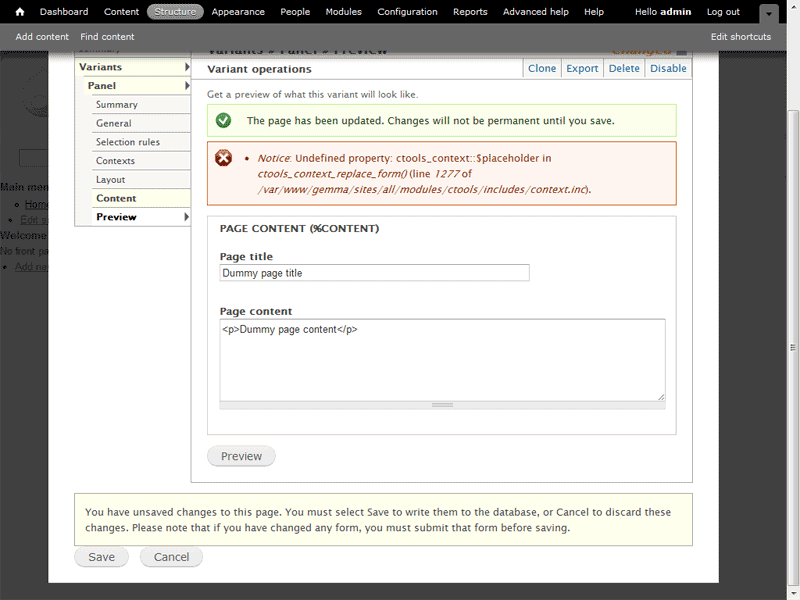This screenshot has height=600, width=800.
Task: Clone this variant
Action: [x=541, y=68]
